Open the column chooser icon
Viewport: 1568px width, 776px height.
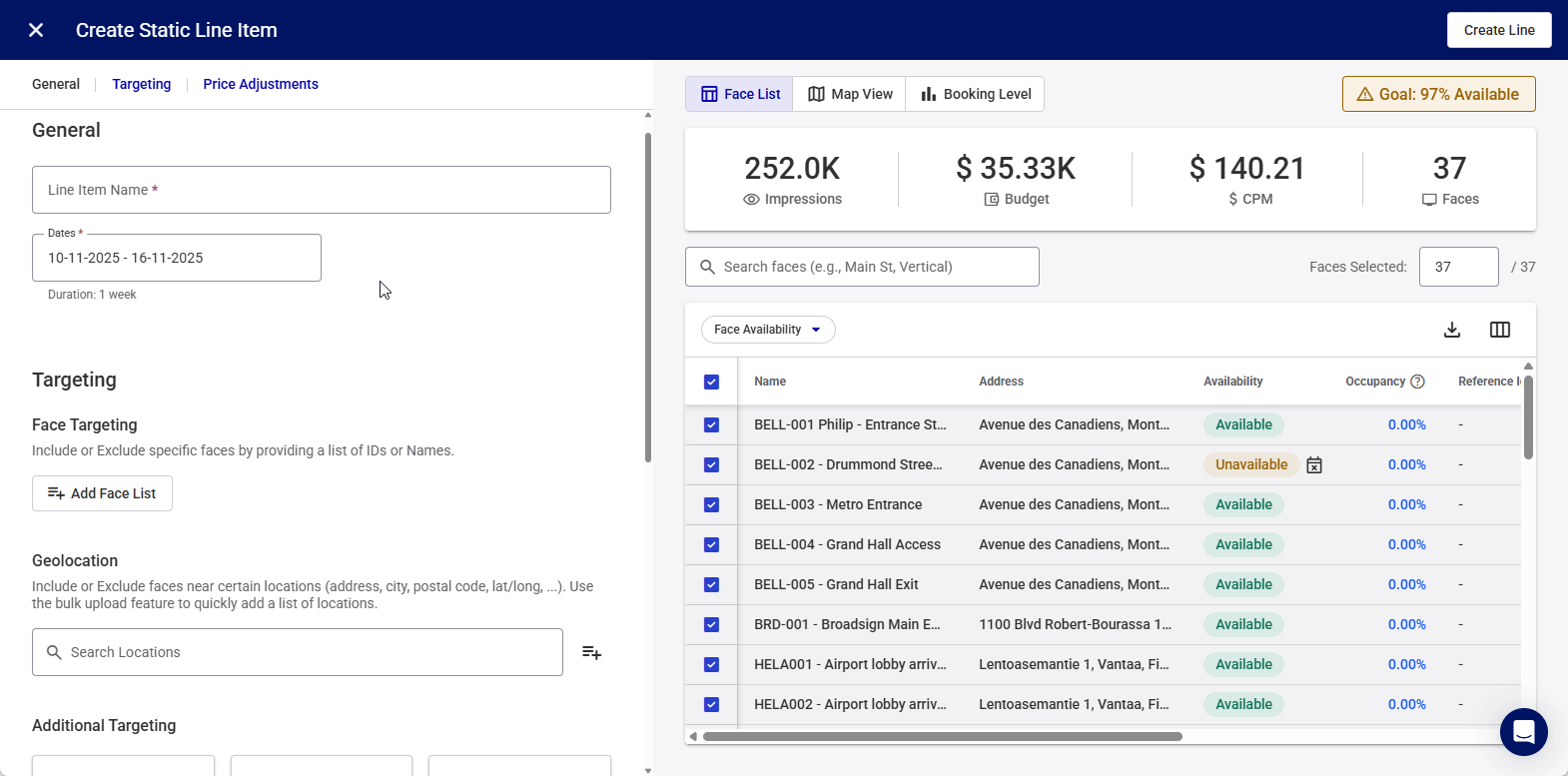pyautogui.click(x=1499, y=330)
